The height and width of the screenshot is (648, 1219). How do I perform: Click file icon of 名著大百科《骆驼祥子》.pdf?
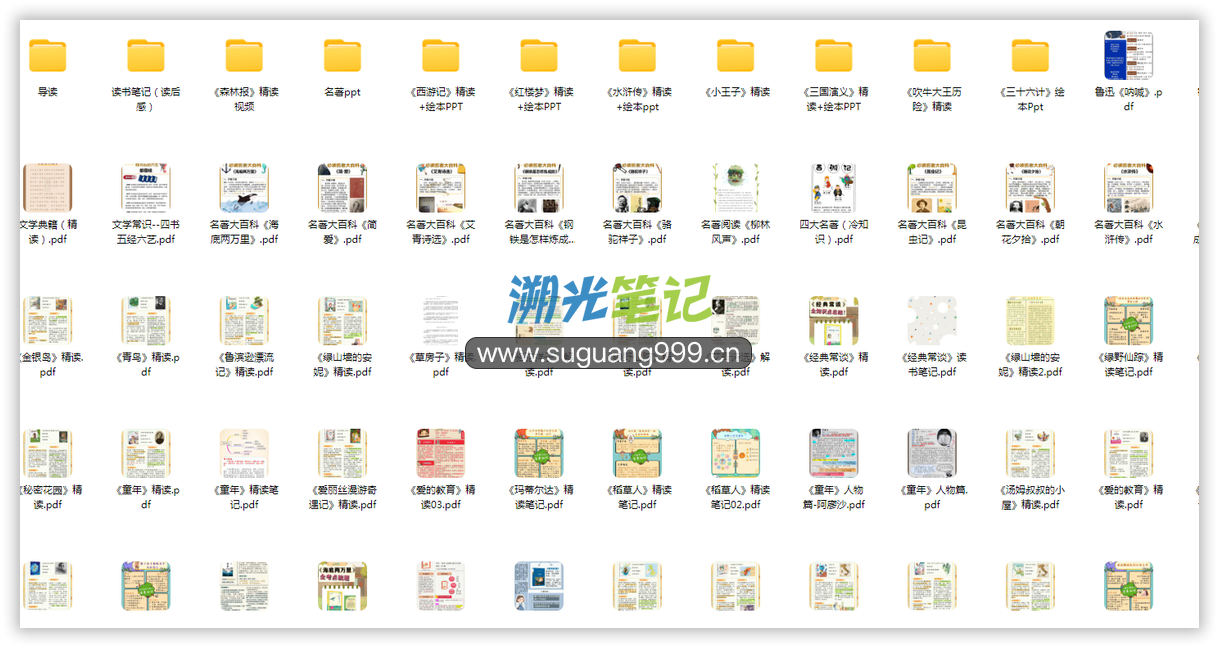637,188
